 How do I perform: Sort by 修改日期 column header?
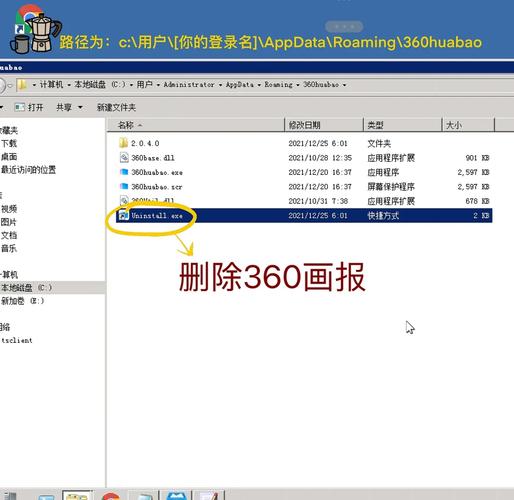point(324,125)
